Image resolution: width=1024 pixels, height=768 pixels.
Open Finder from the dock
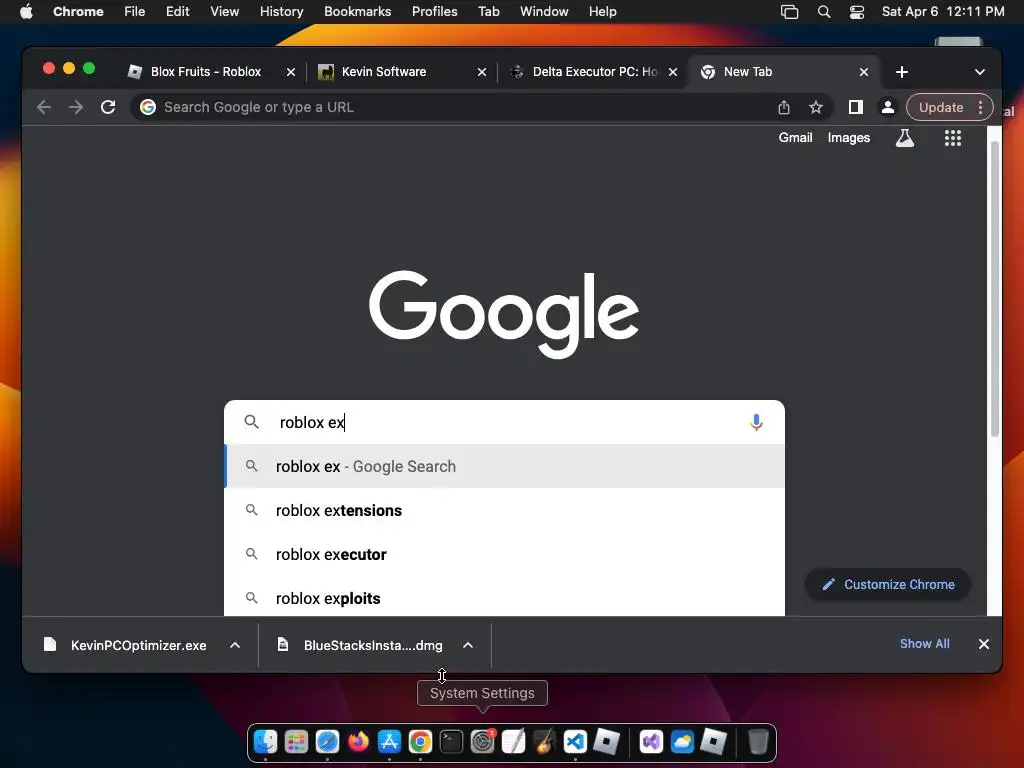tap(266, 742)
